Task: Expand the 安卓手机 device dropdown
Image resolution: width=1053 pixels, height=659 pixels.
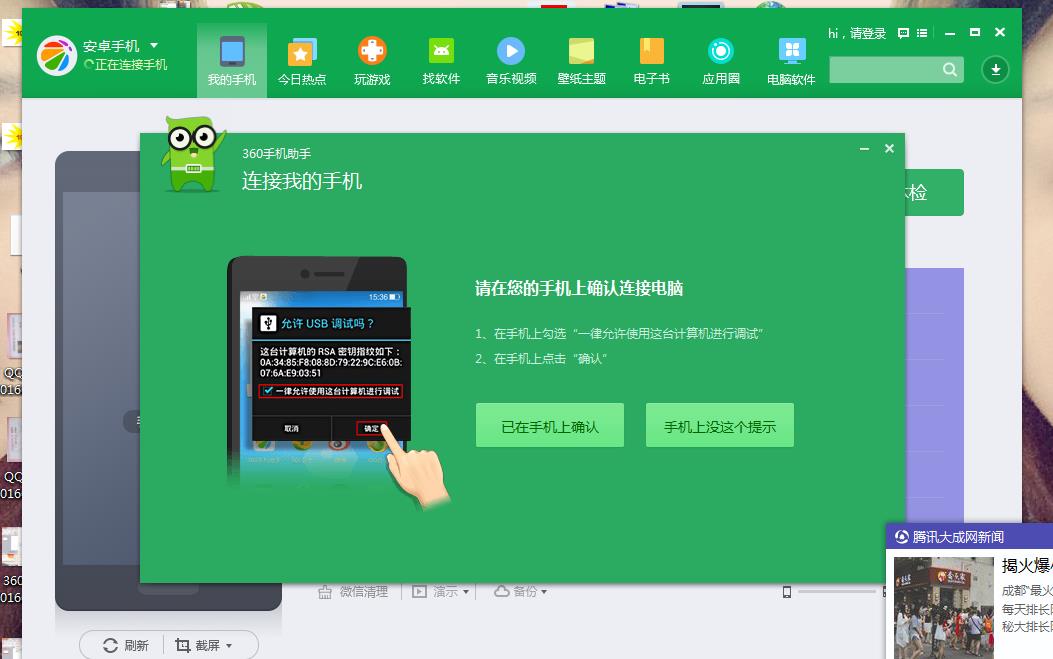Action: click(154, 45)
